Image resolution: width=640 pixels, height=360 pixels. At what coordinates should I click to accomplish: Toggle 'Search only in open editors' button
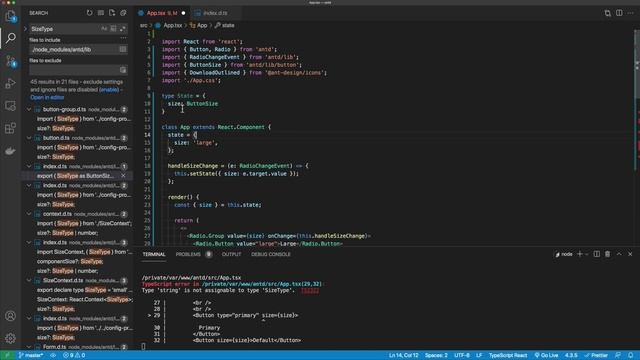(123, 49)
